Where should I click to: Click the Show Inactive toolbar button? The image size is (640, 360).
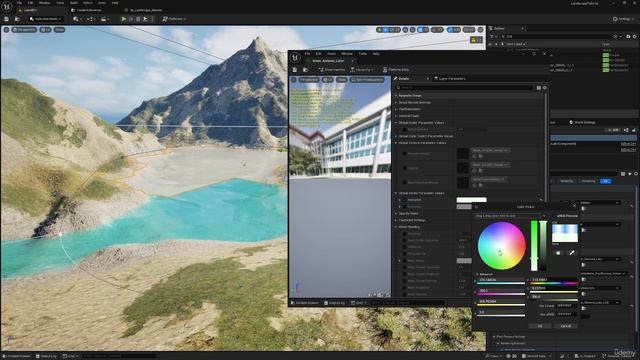[x=331, y=70]
